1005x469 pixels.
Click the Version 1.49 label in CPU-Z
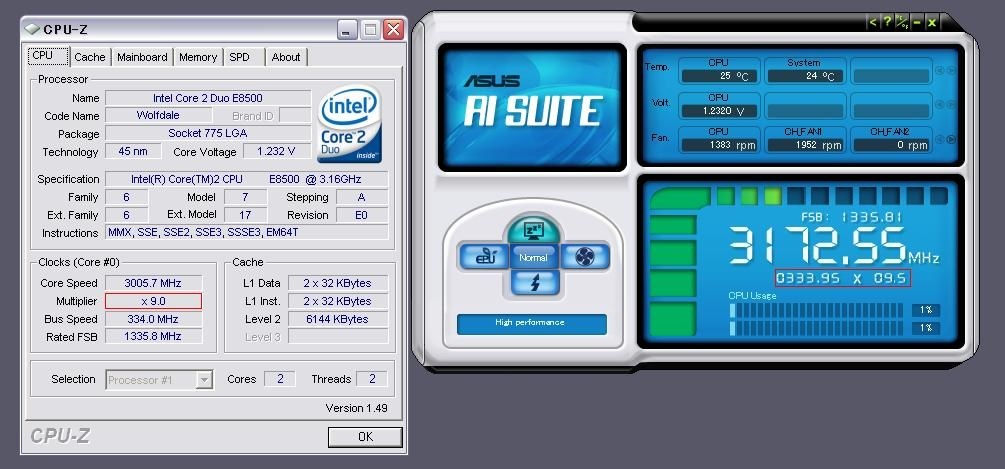click(x=356, y=408)
